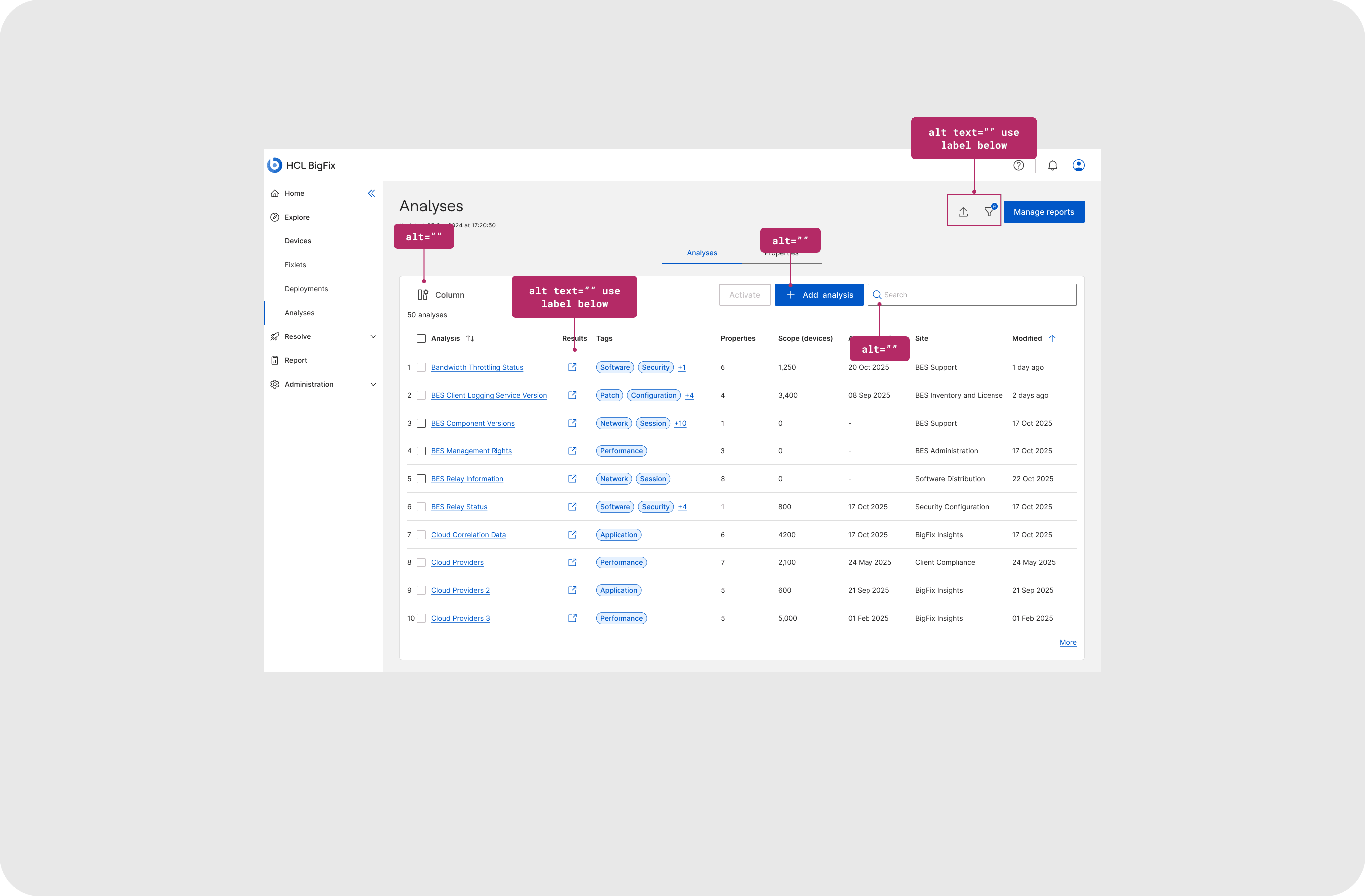Expand +10 tags for BES Component Versions
This screenshot has width=1365, height=896.
coord(680,423)
